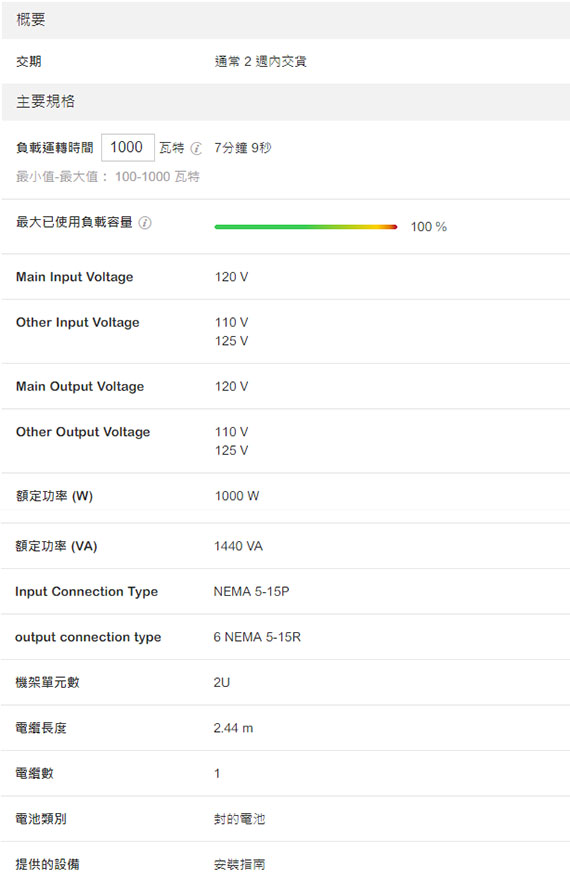
Task: Click the info icon beside 瓦特
Action: tap(196, 148)
